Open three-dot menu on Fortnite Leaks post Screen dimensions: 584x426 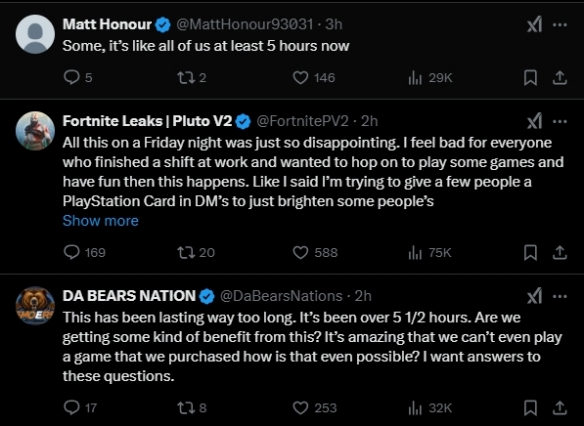(559, 121)
